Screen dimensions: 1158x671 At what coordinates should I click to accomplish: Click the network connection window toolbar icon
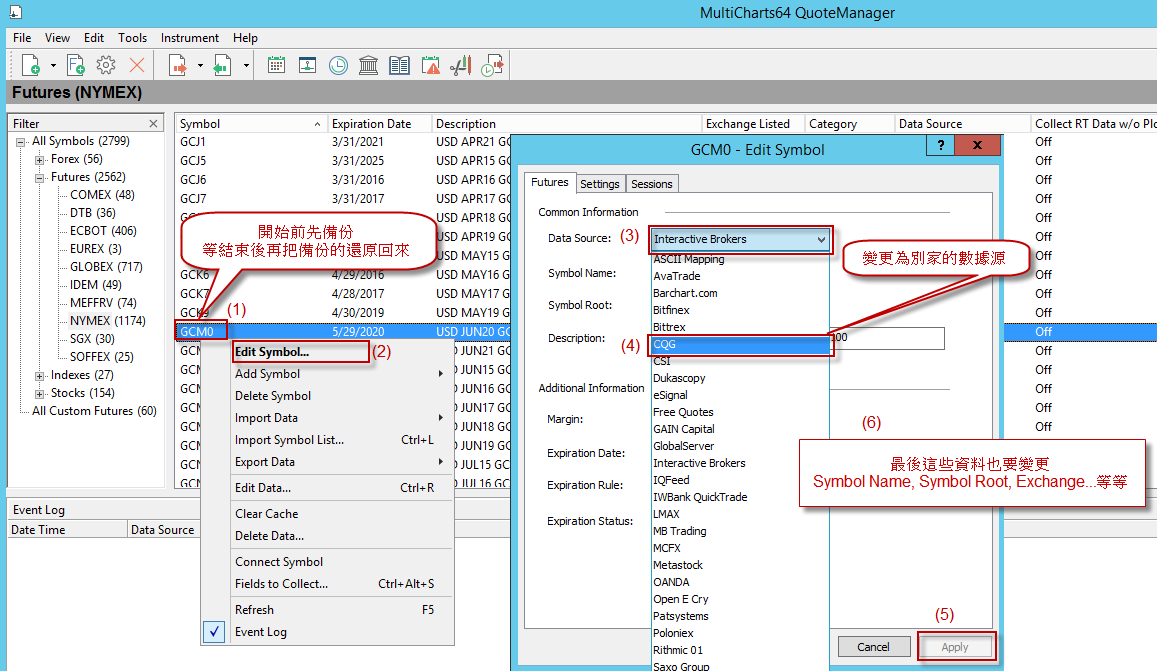click(307, 65)
